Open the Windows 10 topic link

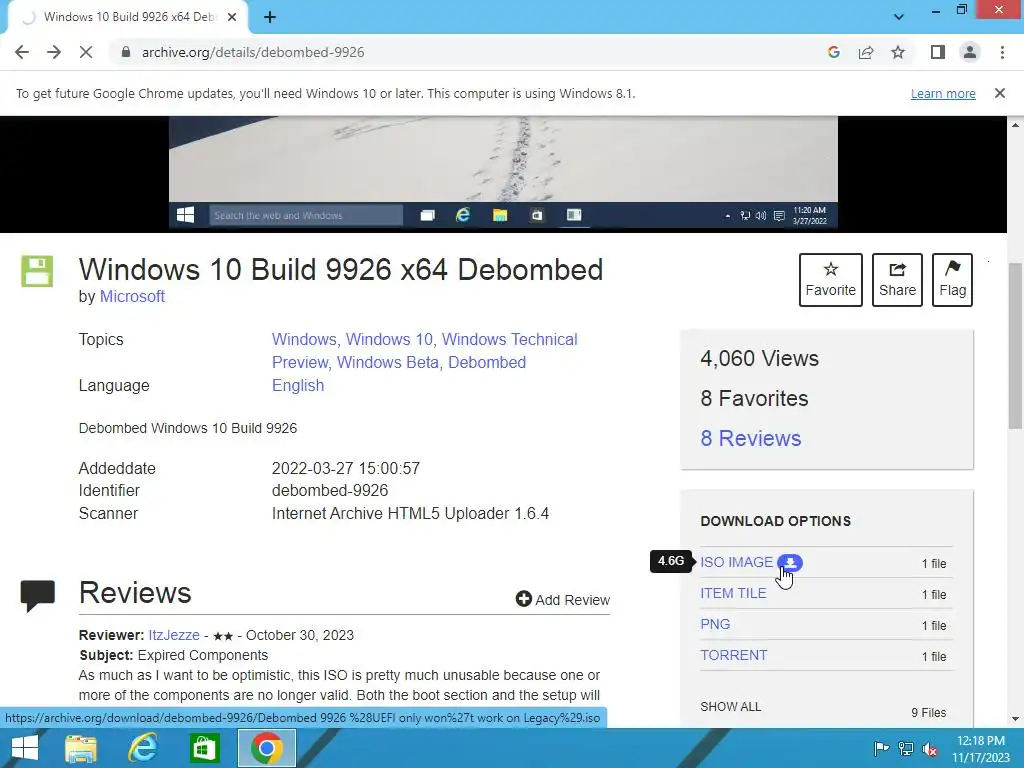(389, 340)
